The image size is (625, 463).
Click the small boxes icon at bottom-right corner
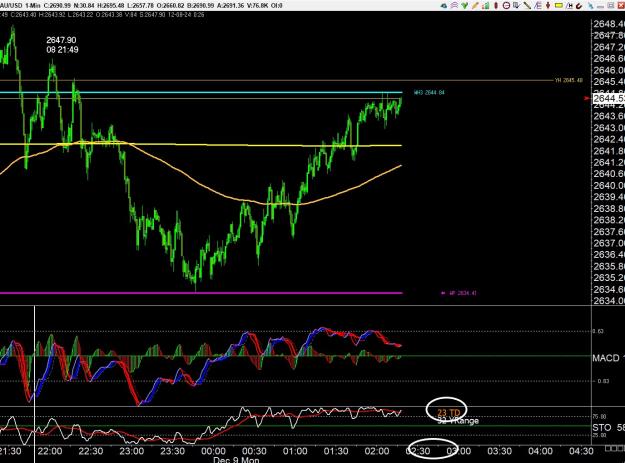coord(614,449)
